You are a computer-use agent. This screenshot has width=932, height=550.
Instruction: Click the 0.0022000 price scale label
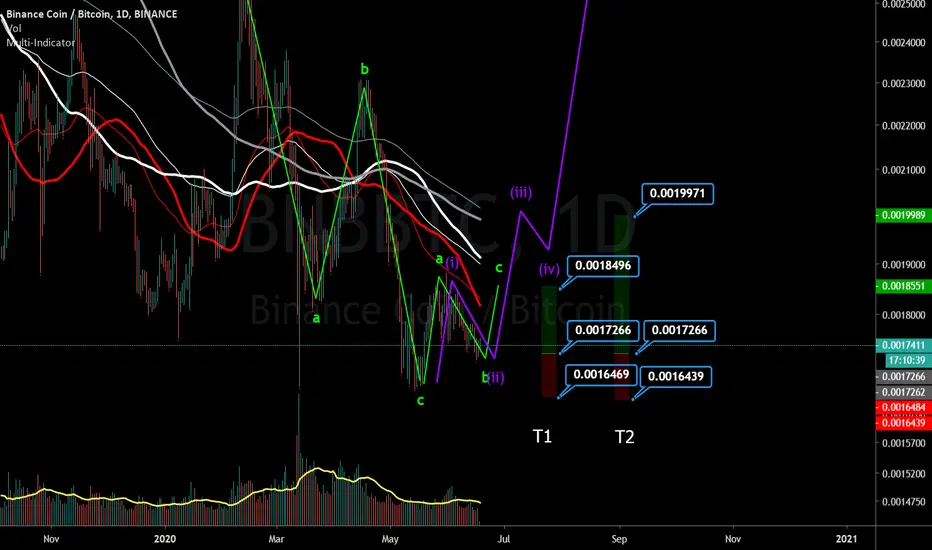coord(903,126)
